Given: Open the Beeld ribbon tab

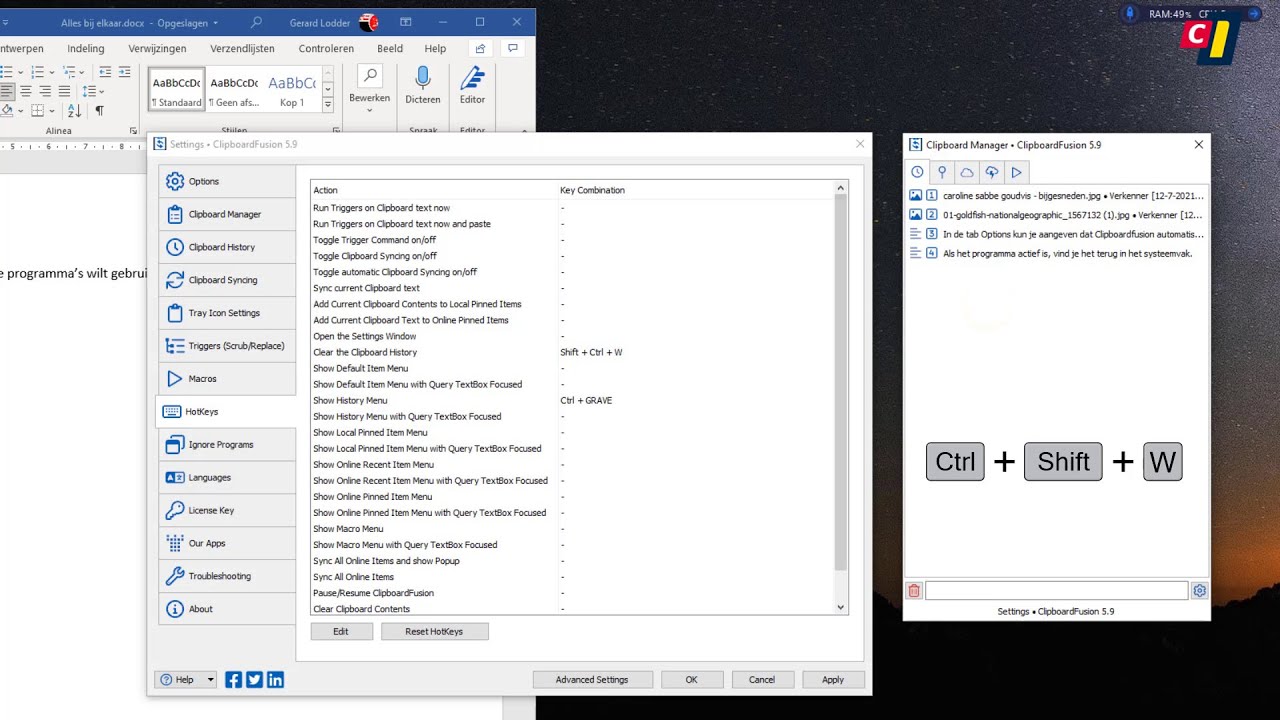Looking at the screenshot, I should 390,48.
